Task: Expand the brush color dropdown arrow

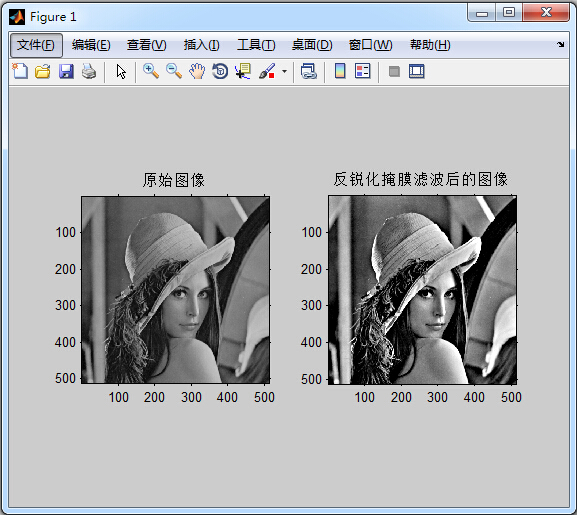Action: point(284,71)
